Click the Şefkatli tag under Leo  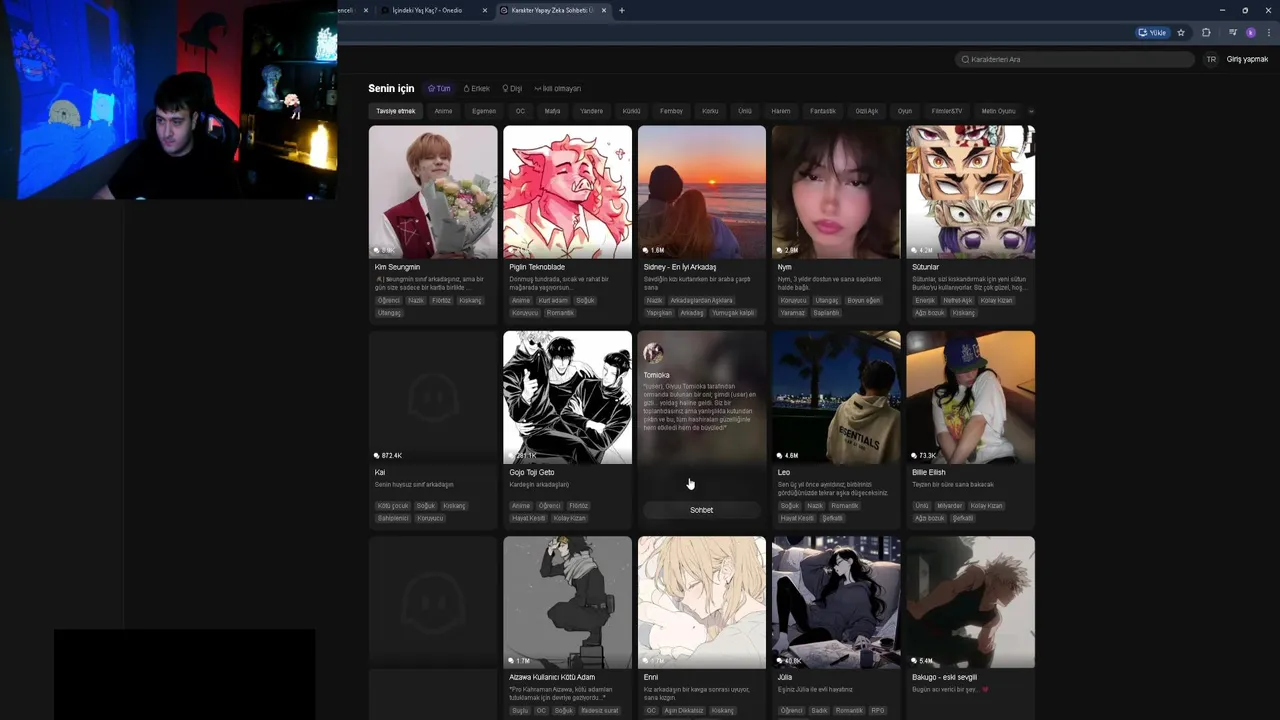click(832, 518)
